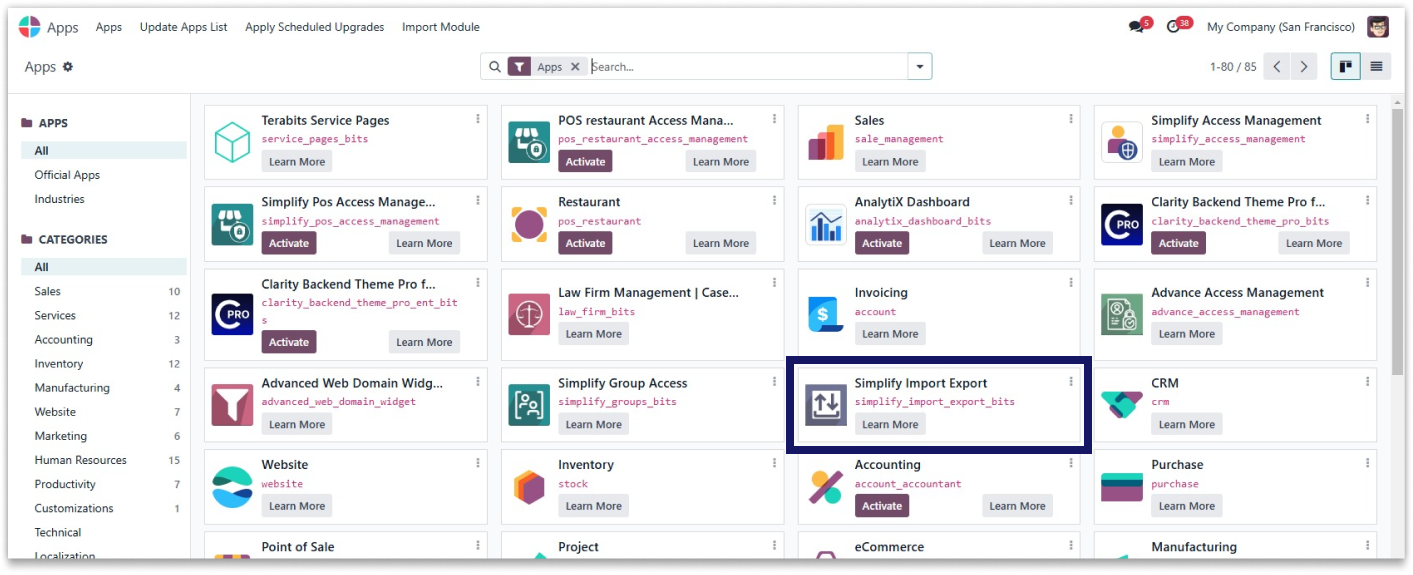Open the activities clock icon
Image resolution: width=1413 pixels, height=575 pixels.
[x=1175, y=27]
